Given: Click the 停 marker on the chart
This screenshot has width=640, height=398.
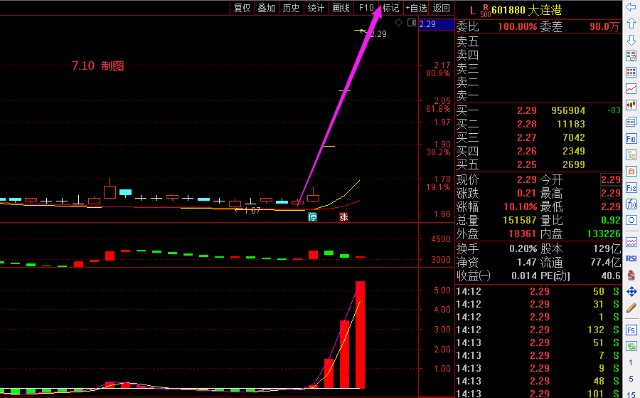Looking at the screenshot, I should (x=312, y=217).
